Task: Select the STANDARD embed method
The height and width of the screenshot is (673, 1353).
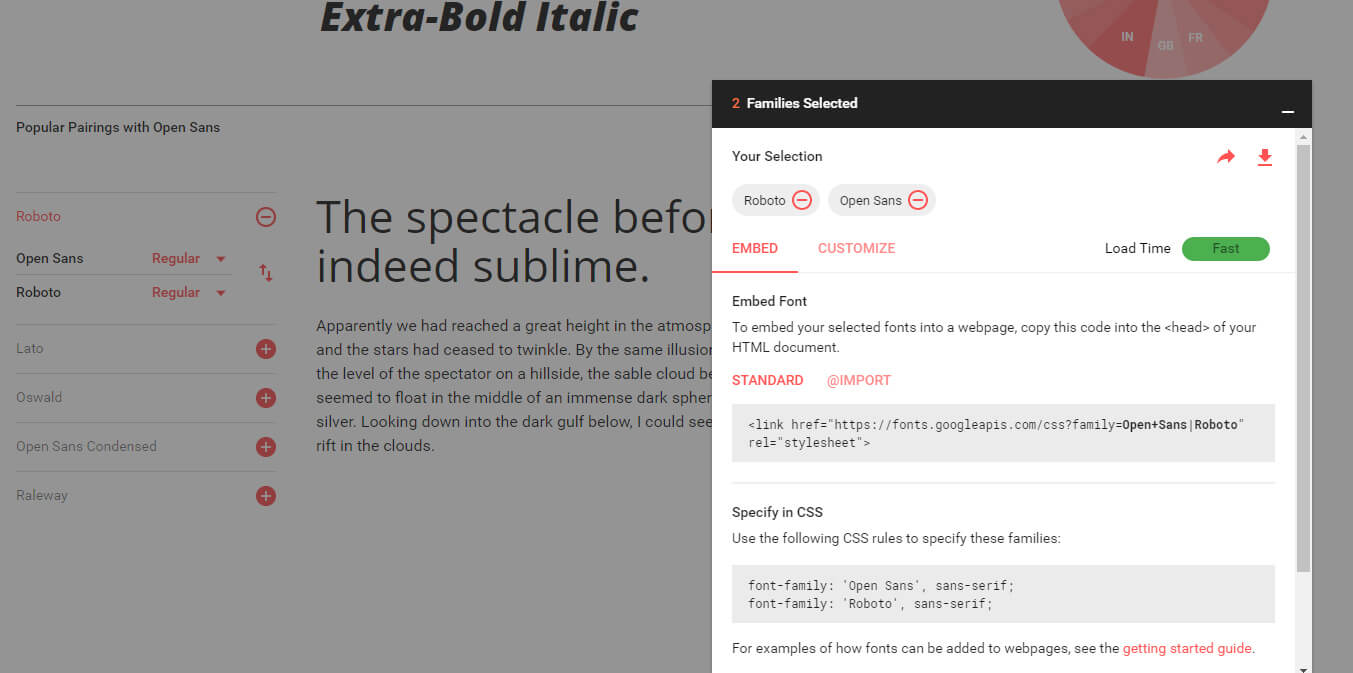Action: [767, 380]
